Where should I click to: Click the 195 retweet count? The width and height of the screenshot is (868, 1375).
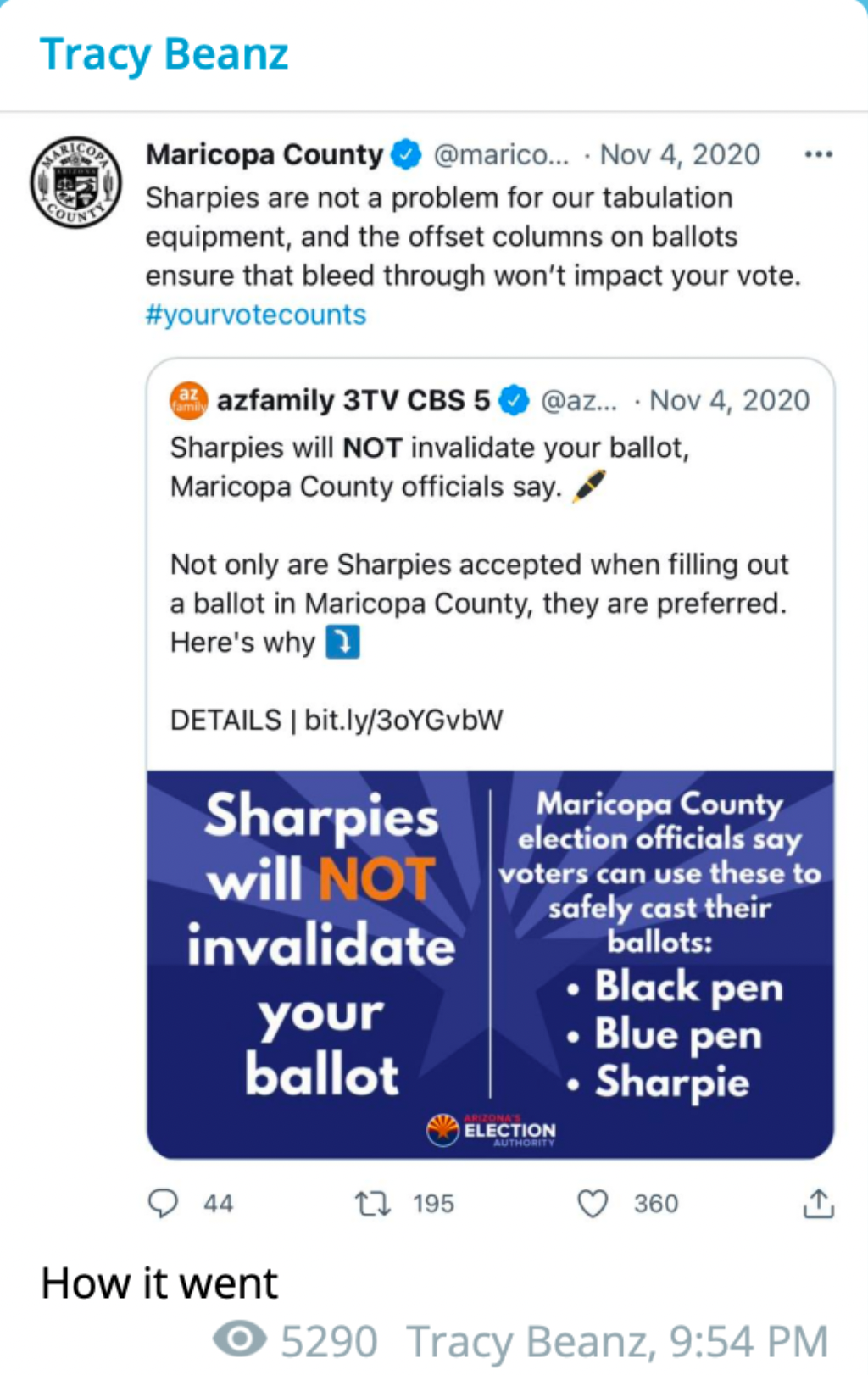click(433, 1204)
